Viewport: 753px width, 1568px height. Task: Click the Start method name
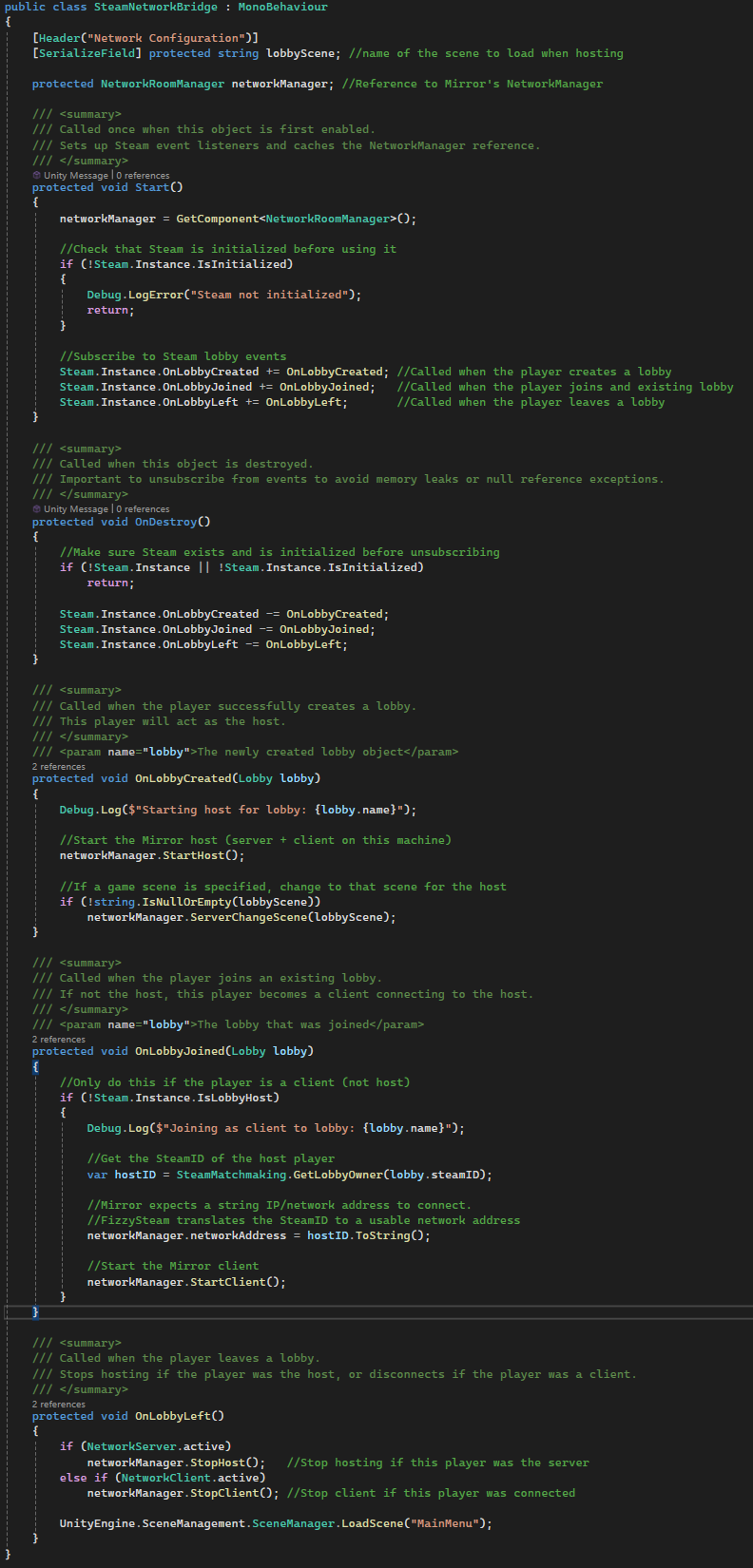point(152,187)
